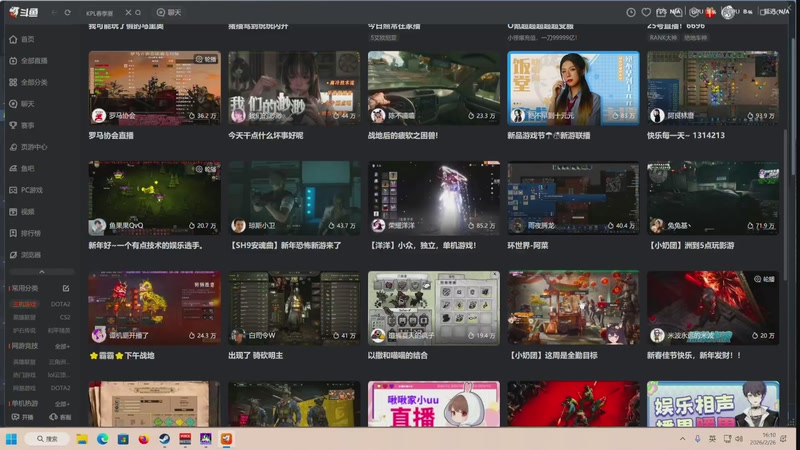This screenshot has height=450, width=800.
Task: Open the watch history clock icon
Action: coord(631,12)
